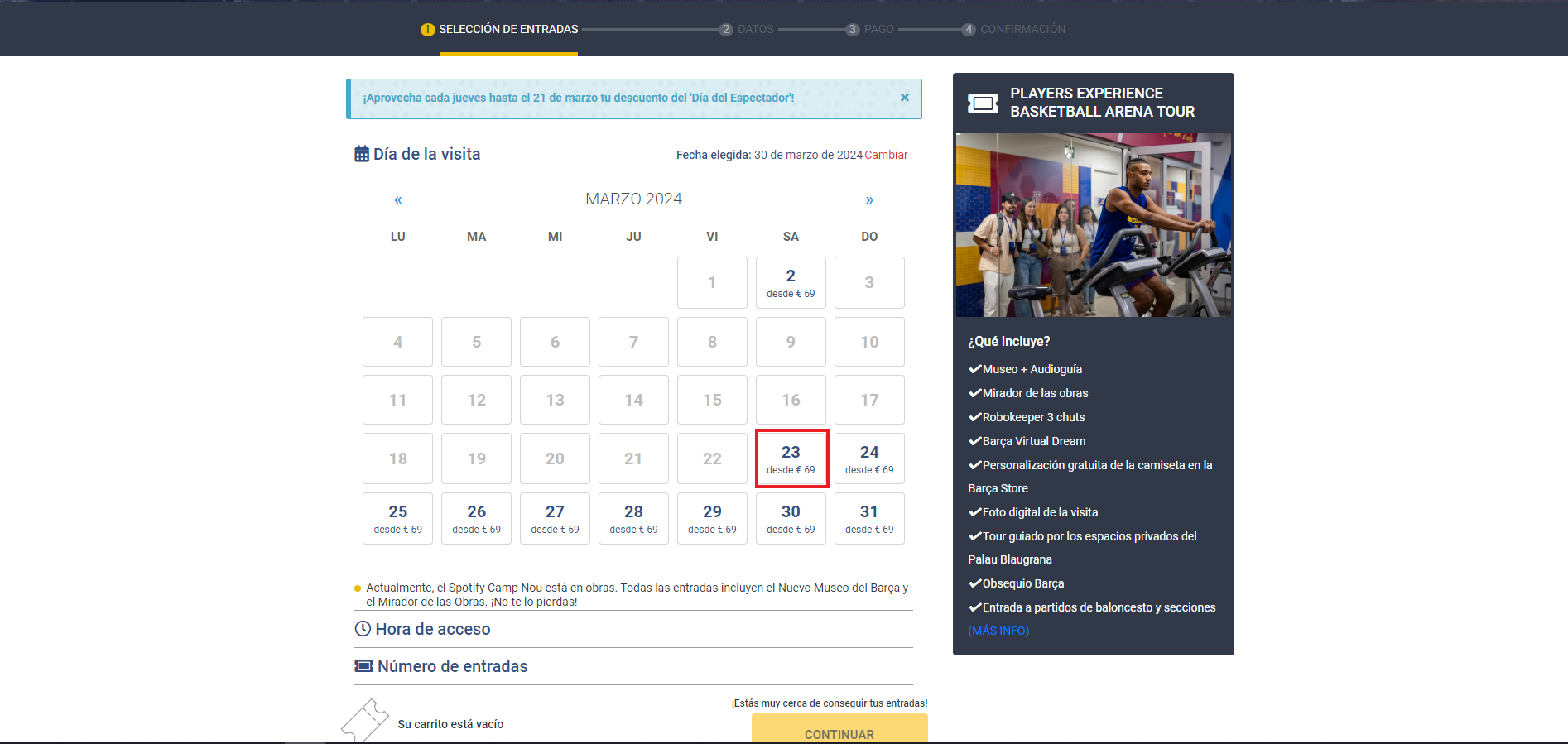The image size is (1568, 744).
Task: Click the clock icon next to Hora de acceso
Action: [x=363, y=629]
